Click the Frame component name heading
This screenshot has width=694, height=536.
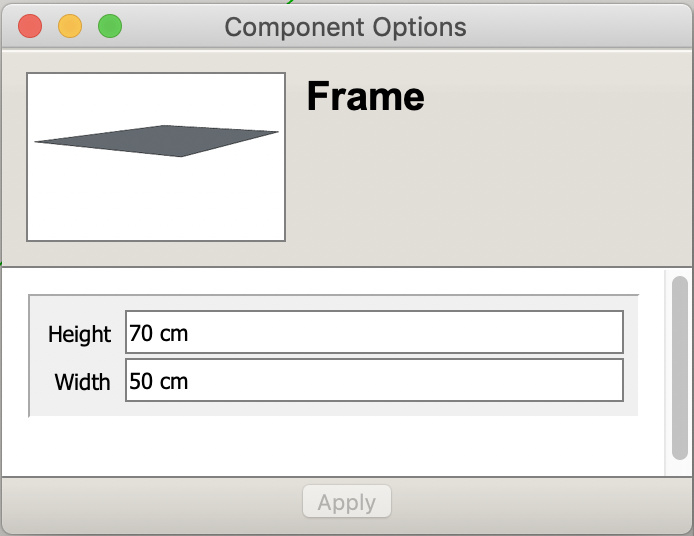coord(366,96)
